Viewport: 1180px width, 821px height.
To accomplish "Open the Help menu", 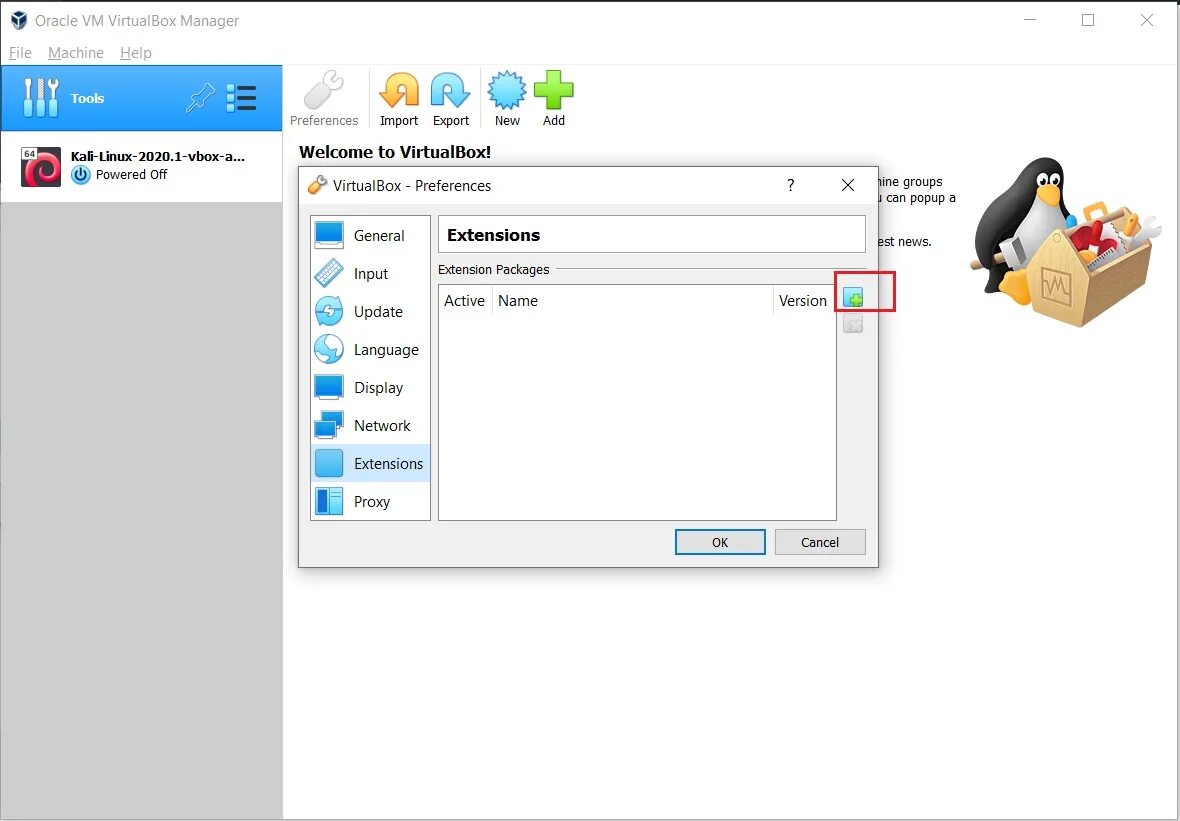I will point(135,53).
